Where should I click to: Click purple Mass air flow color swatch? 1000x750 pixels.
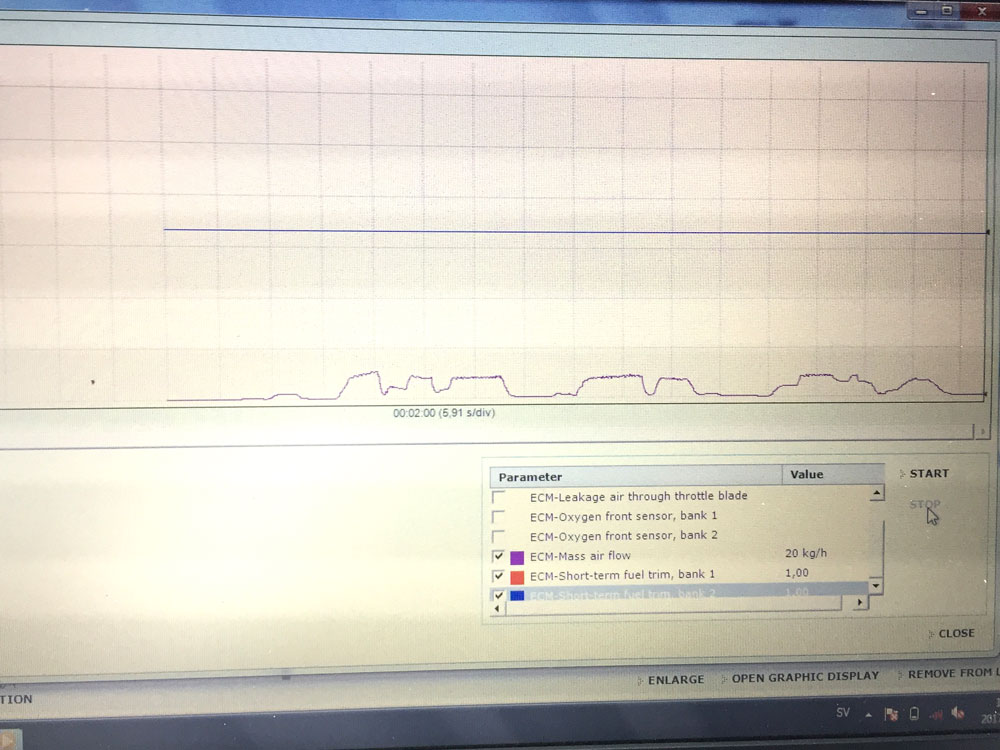(517, 557)
